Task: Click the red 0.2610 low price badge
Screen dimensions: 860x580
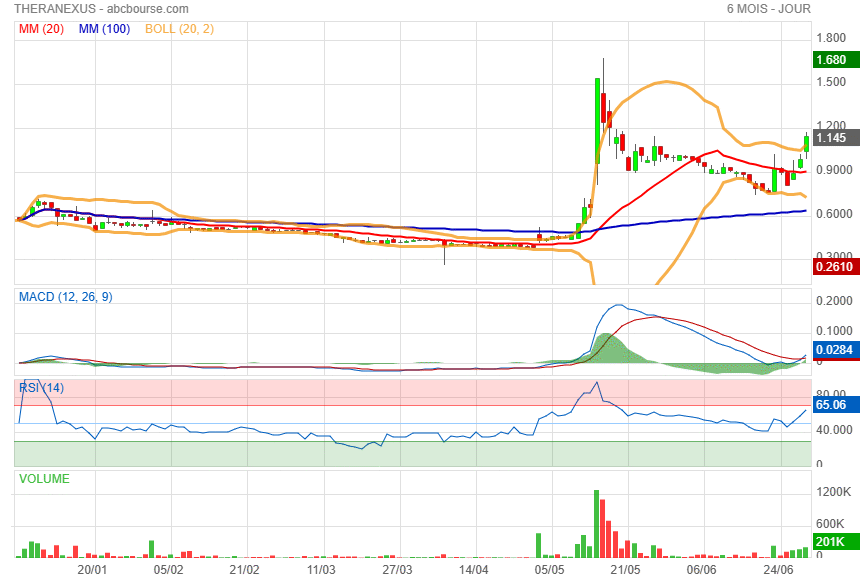Action: [x=836, y=267]
